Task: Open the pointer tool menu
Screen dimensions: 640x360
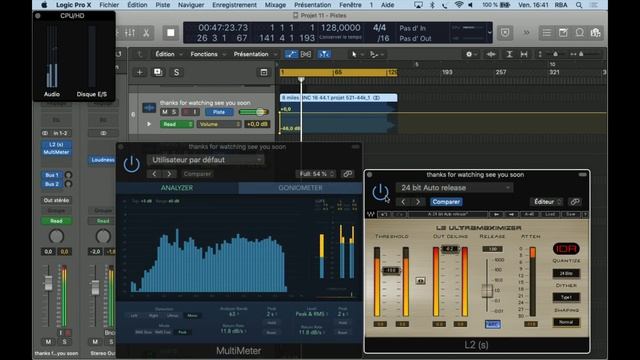Action: coord(356,54)
